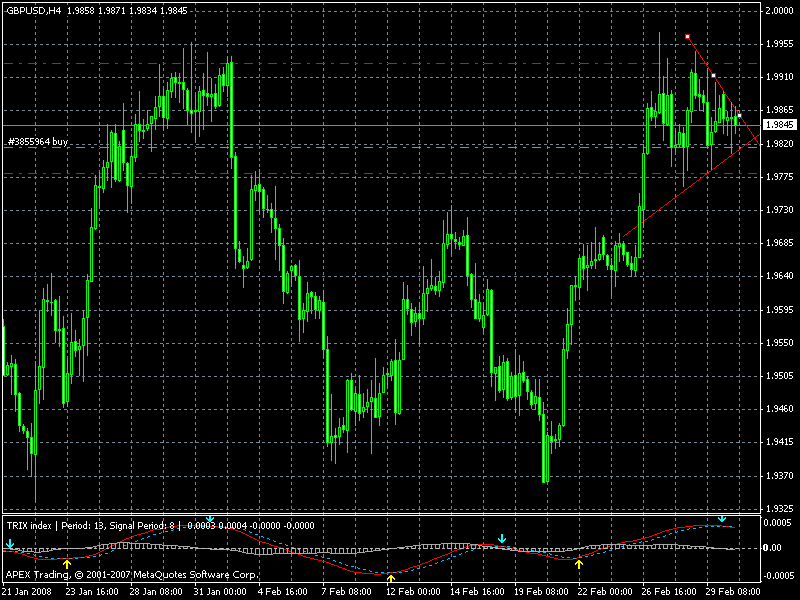Click the 1.9370 level on the price axis
This screenshot has width=800, height=600.
click(x=778, y=476)
